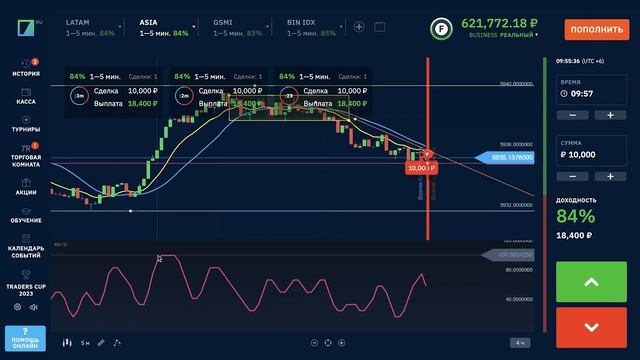The height and width of the screenshot is (360, 640).
Task: Zoom in the chart
Action: click(342, 343)
